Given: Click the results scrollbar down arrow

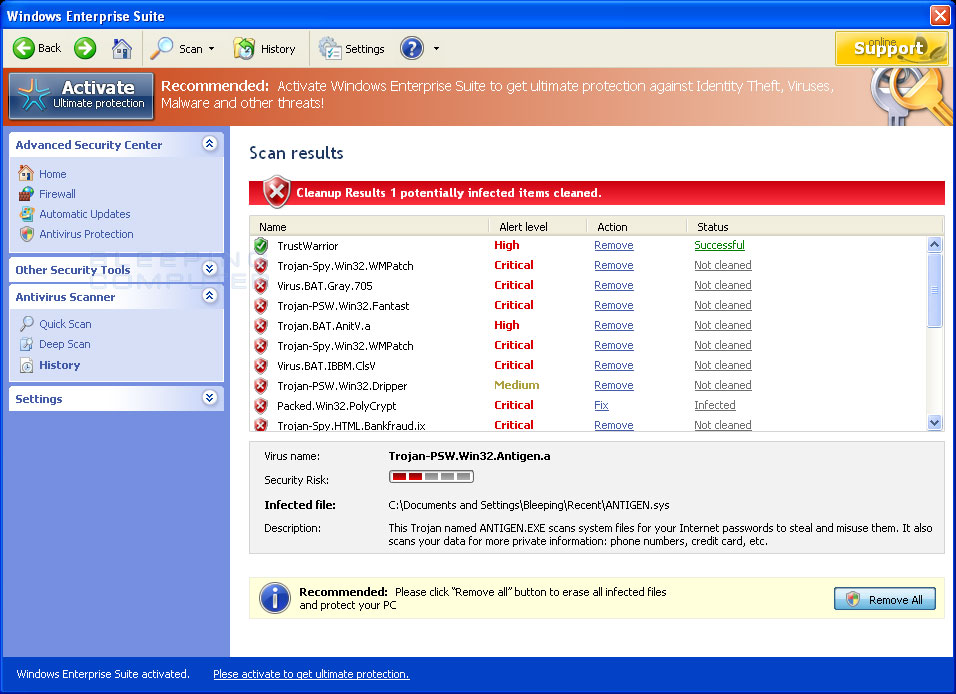Looking at the screenshot, I should (934, 423).
